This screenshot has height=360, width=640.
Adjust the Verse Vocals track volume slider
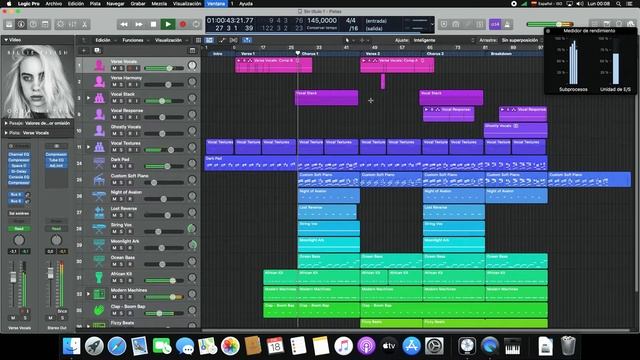click(x=164, y=68)
